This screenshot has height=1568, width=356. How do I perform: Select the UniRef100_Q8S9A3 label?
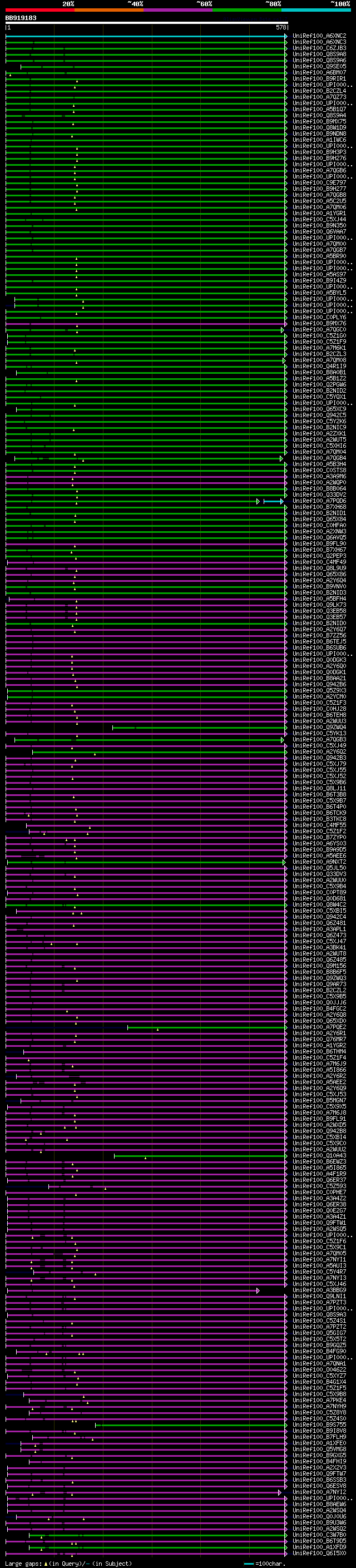tap(319, 1315)
